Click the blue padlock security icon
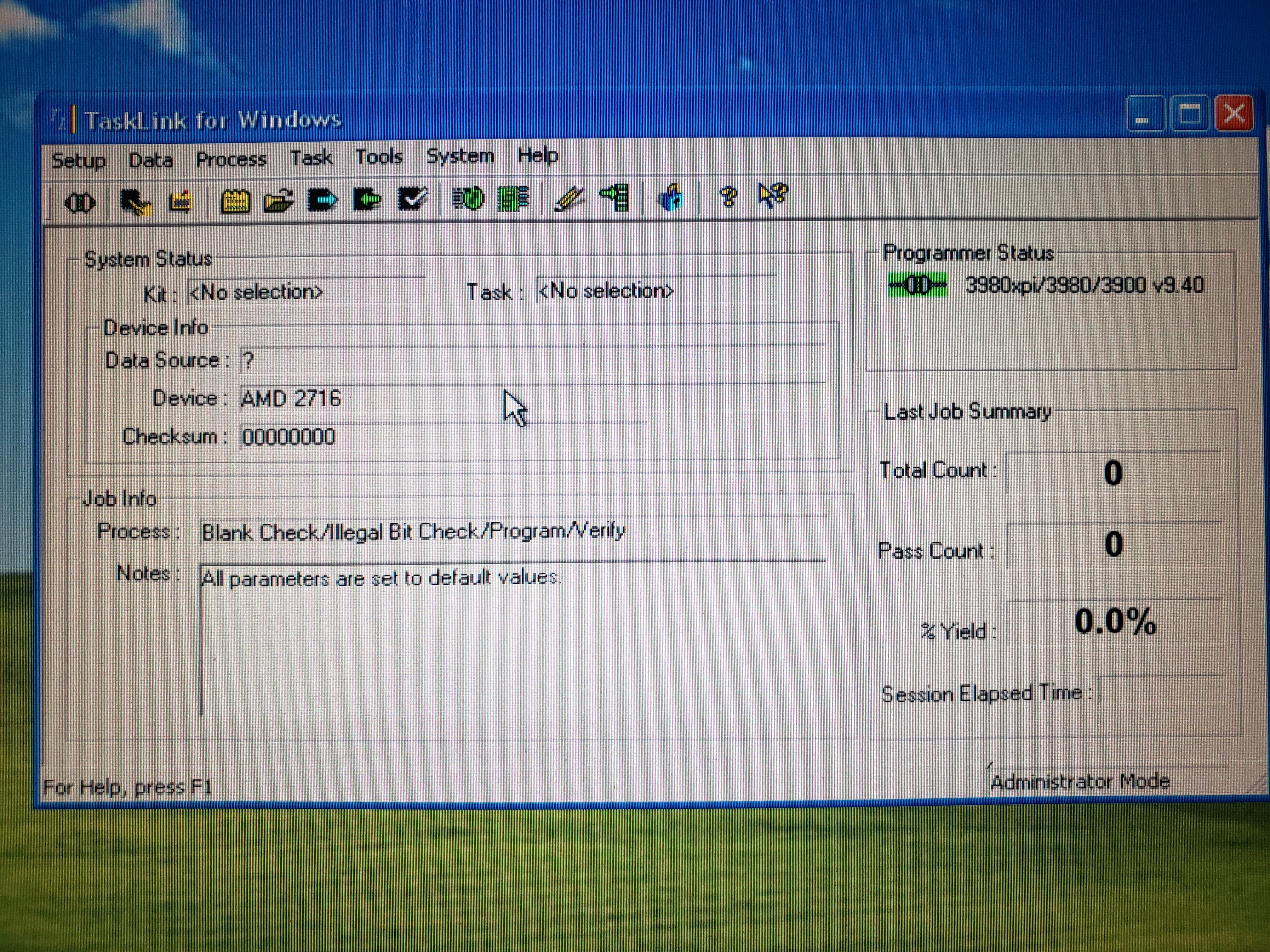The image size is (1270, 952). [671, 197]
